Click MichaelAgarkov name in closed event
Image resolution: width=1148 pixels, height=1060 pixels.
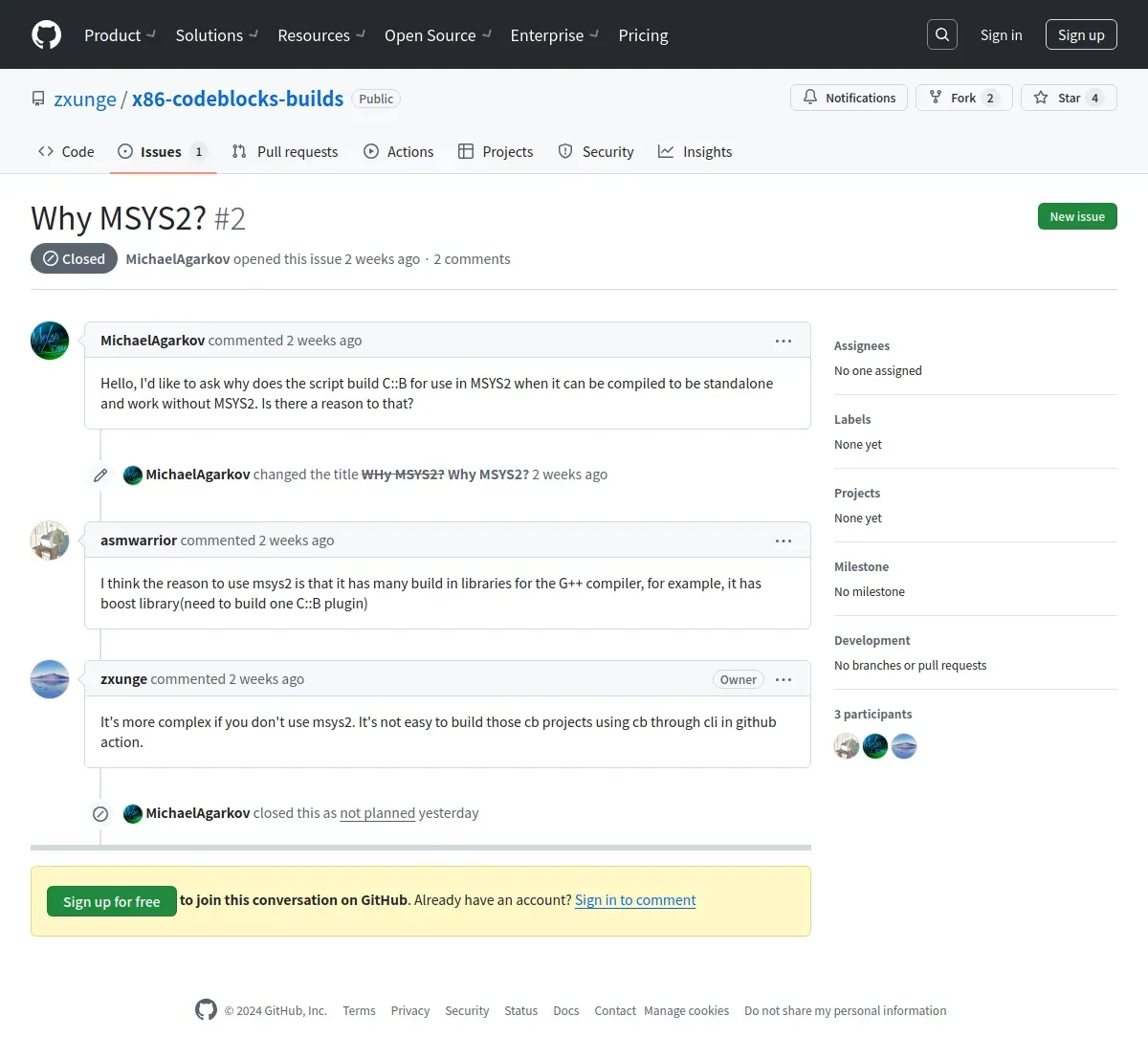click(198, 813)
